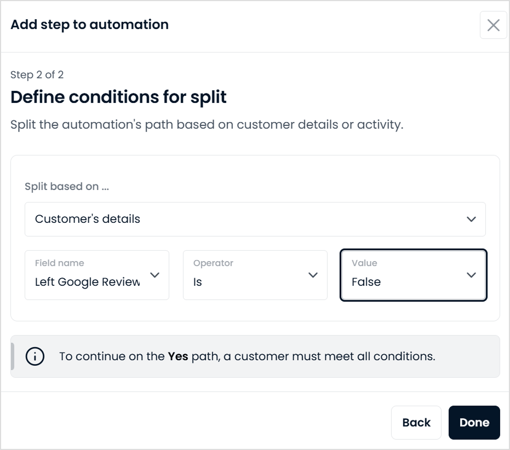The width and height of the screenshot is (510, 450).
Task: Click the 'Is' operator value
Action: pyautogui.click(x=197, y=282)
